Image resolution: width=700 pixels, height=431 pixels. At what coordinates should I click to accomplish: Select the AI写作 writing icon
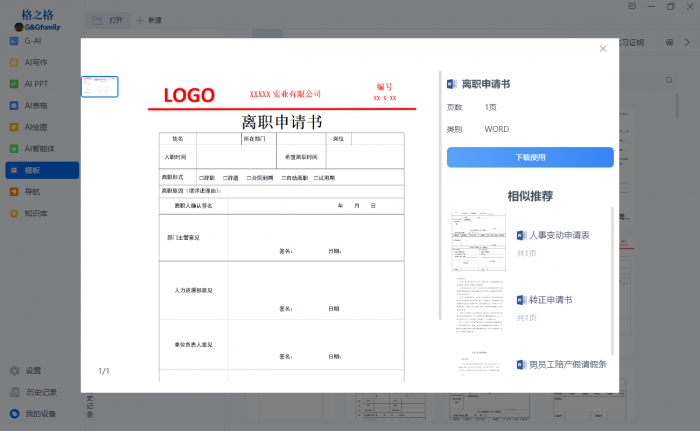click(15, 62)
